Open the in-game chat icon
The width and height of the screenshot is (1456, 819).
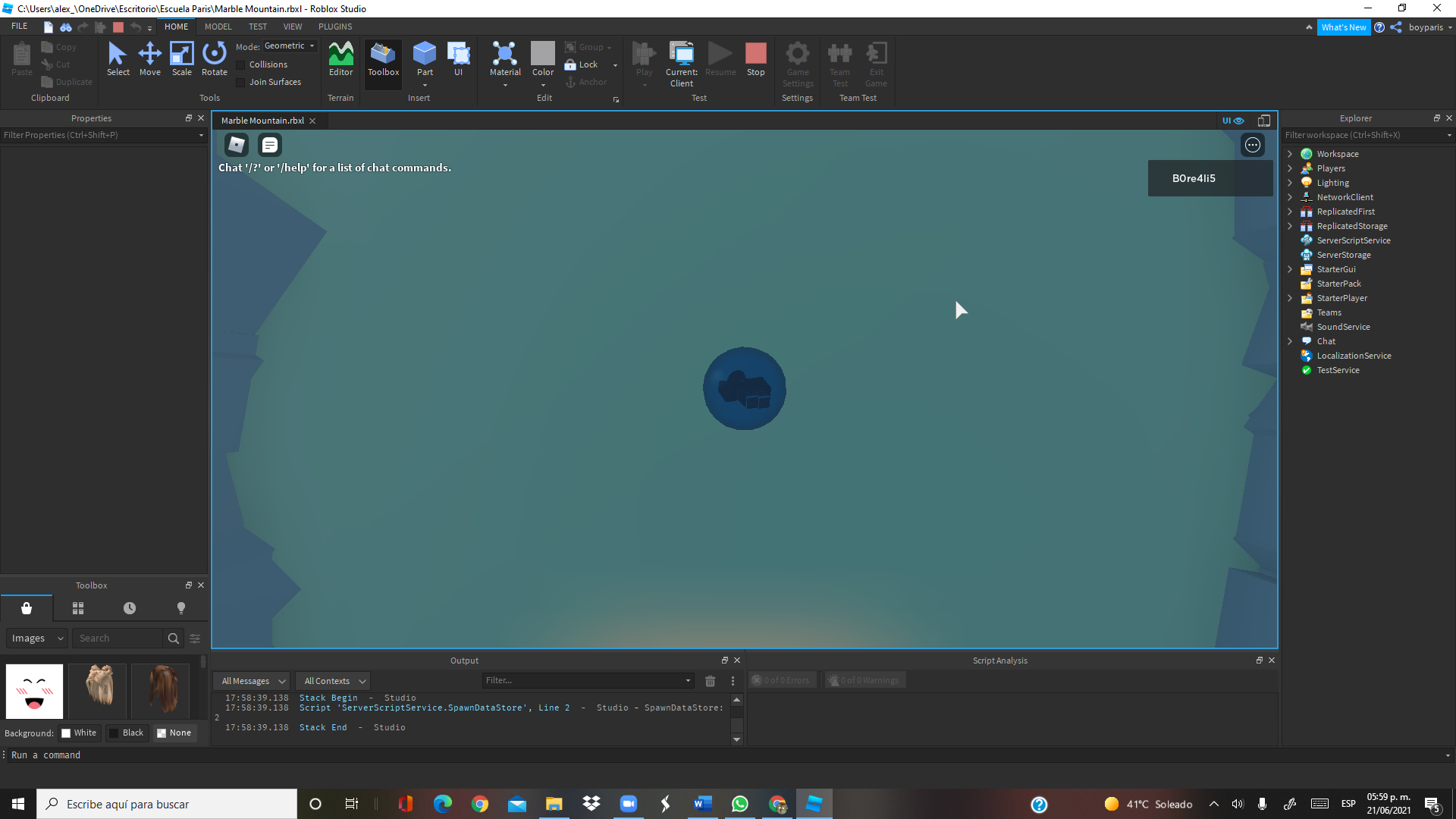270,145
